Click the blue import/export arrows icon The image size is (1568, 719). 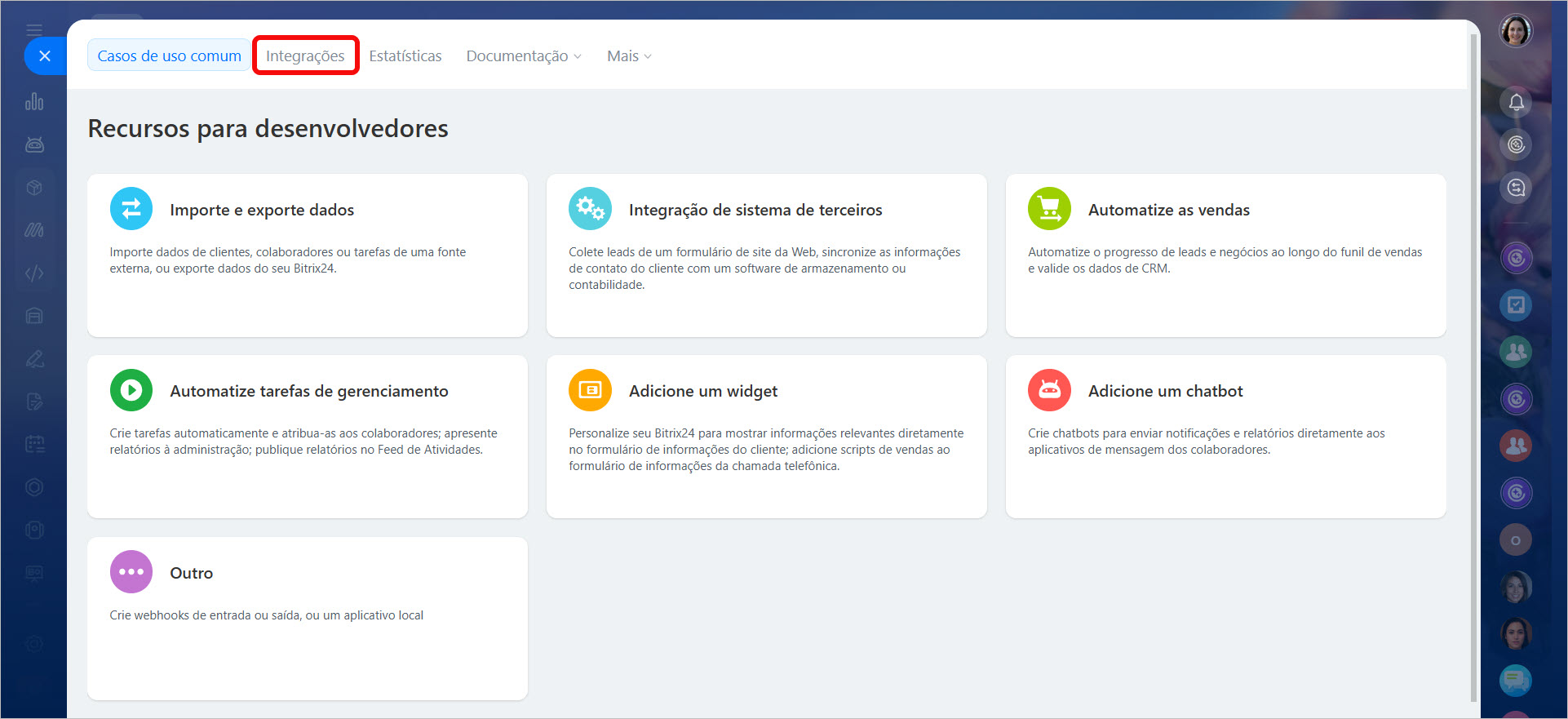point(131,209)
